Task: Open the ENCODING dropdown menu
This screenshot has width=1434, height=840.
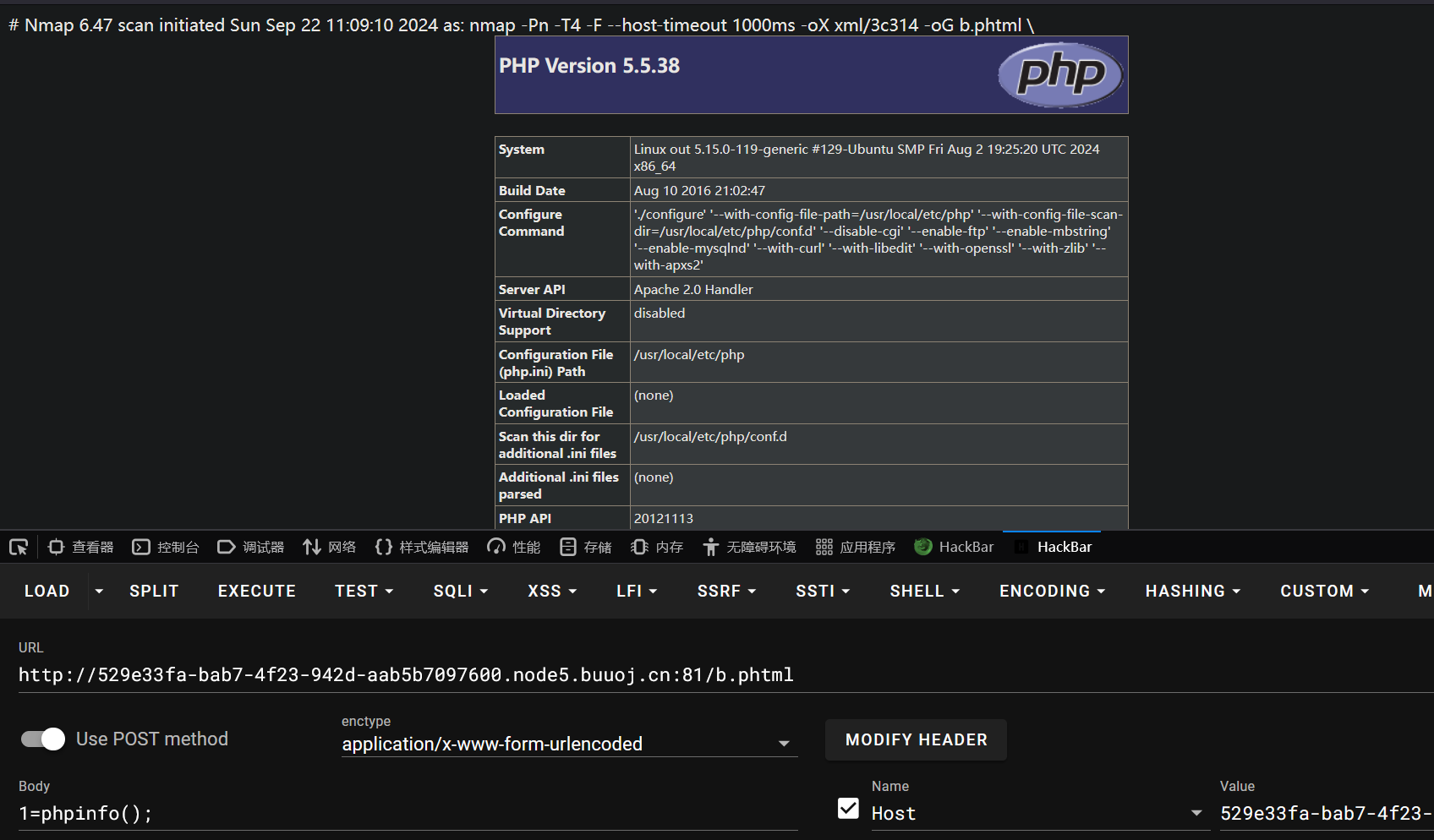Action: 1053,591
